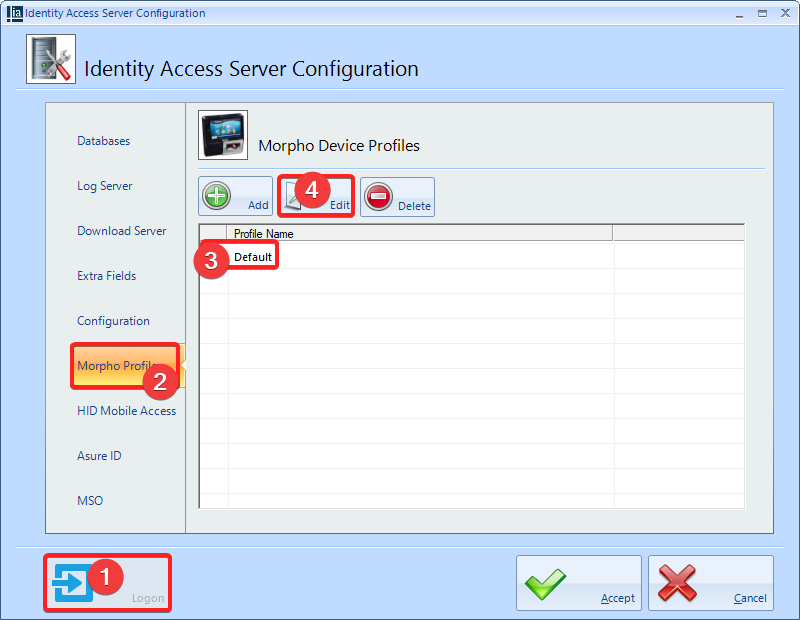
Task: Open the MSO section
Action: click(90, 501)
